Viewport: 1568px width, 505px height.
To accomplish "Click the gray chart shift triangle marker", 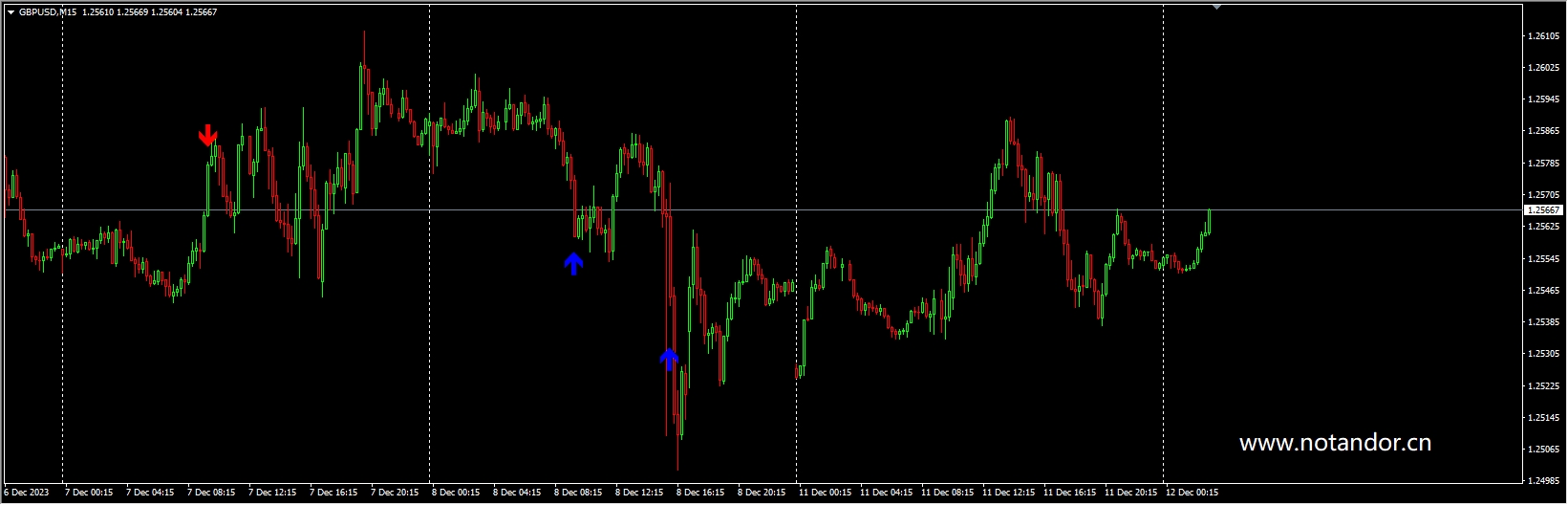I will (x=1216, y=7).
